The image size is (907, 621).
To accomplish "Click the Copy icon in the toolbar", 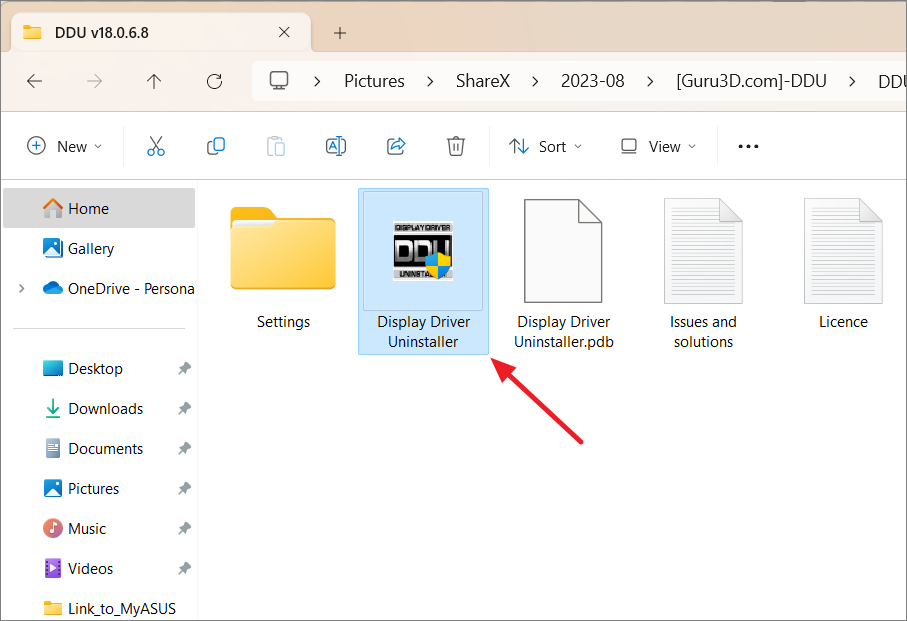I will tap(215, 146).
